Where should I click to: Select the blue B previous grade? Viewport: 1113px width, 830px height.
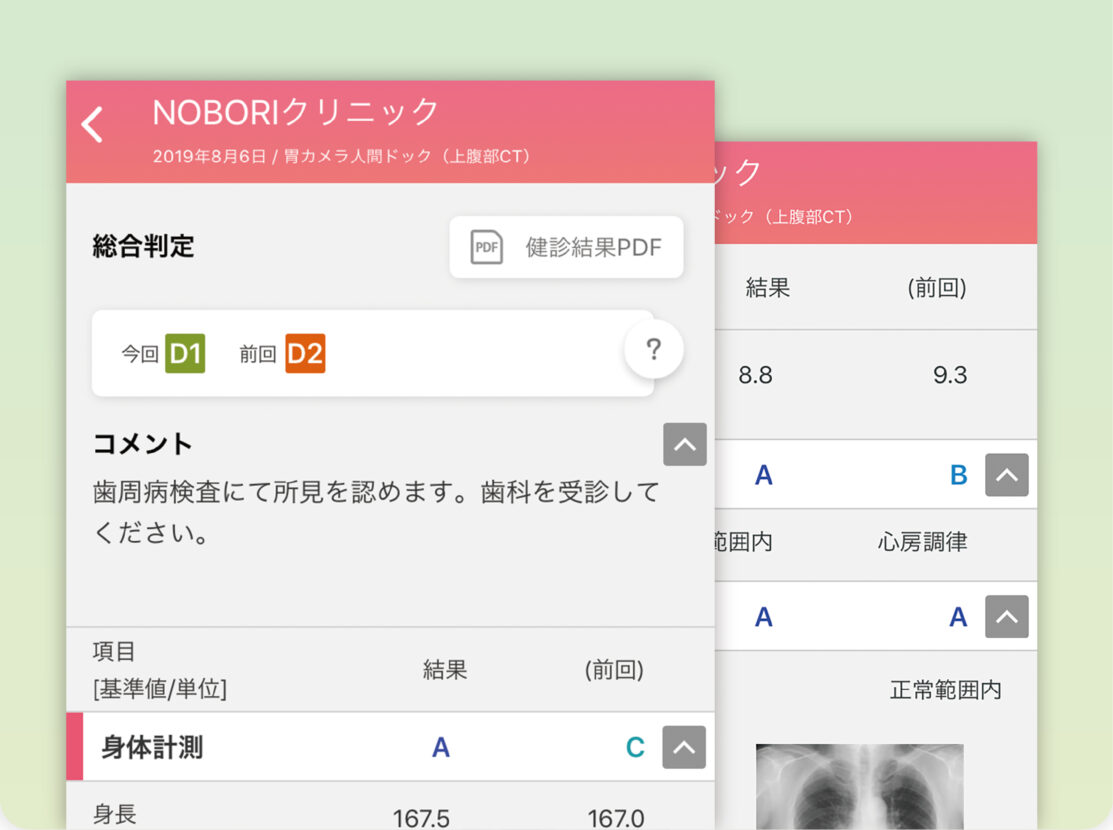click(x=958, y=476)
